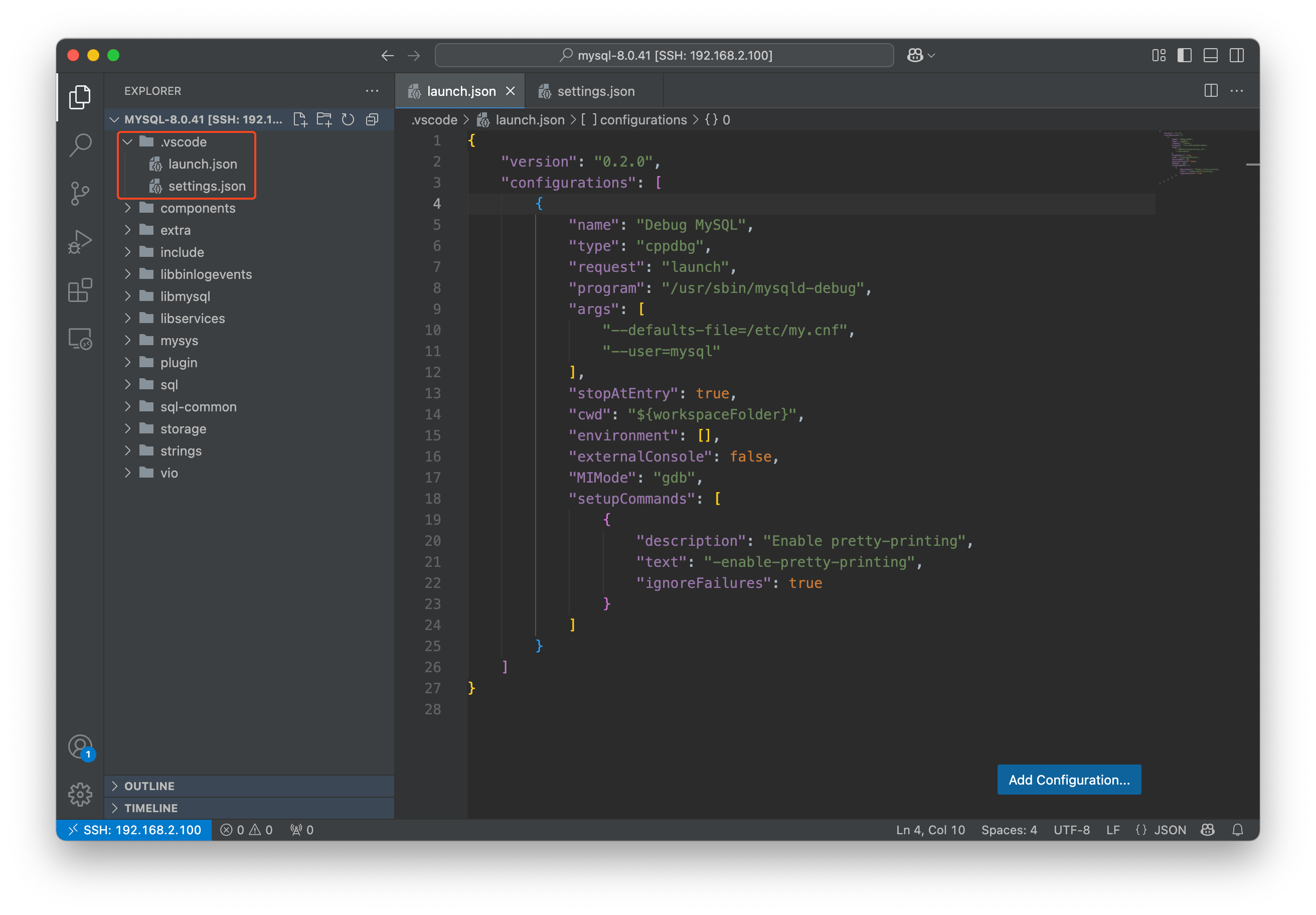The height and width of the screenshot is (915, 1316).
Task: Open the Extensions view
Action: [x=80, y=290]
